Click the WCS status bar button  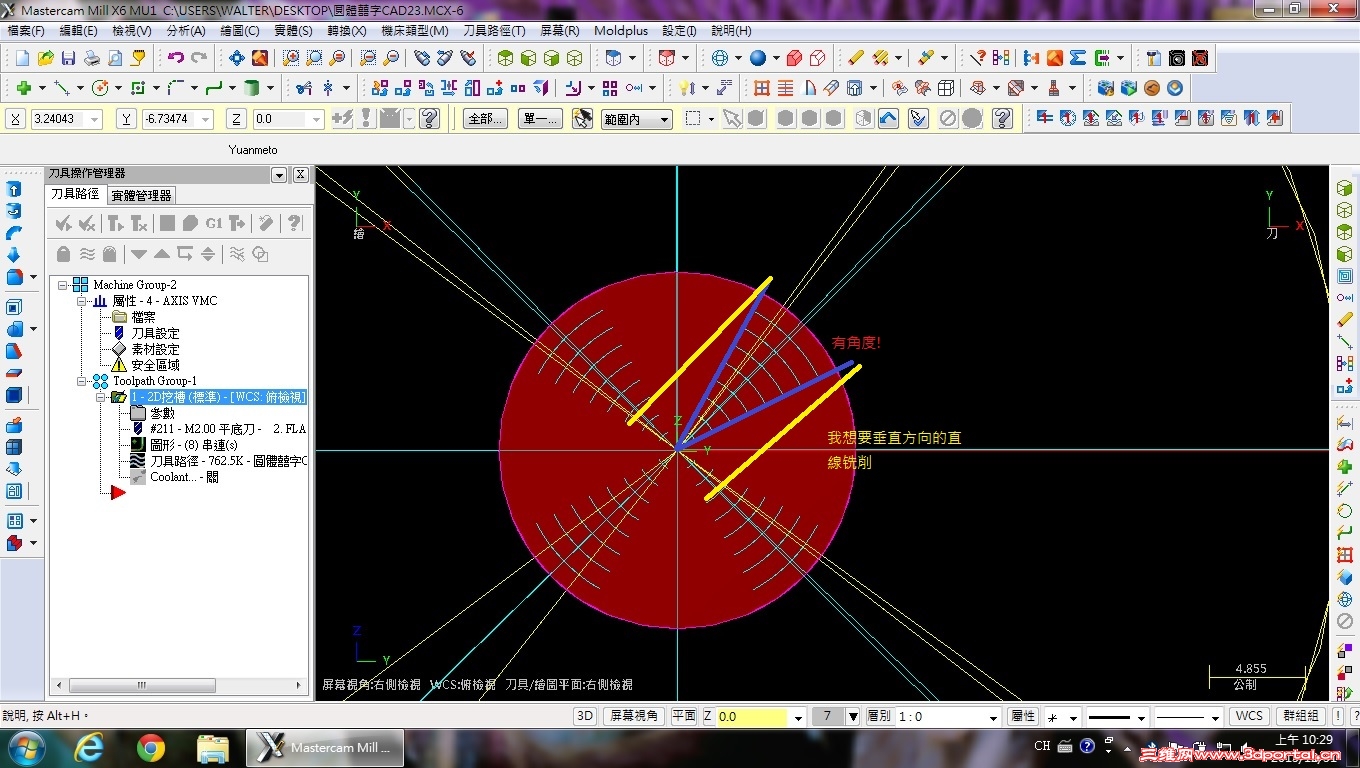click(x=1249, y=716)
